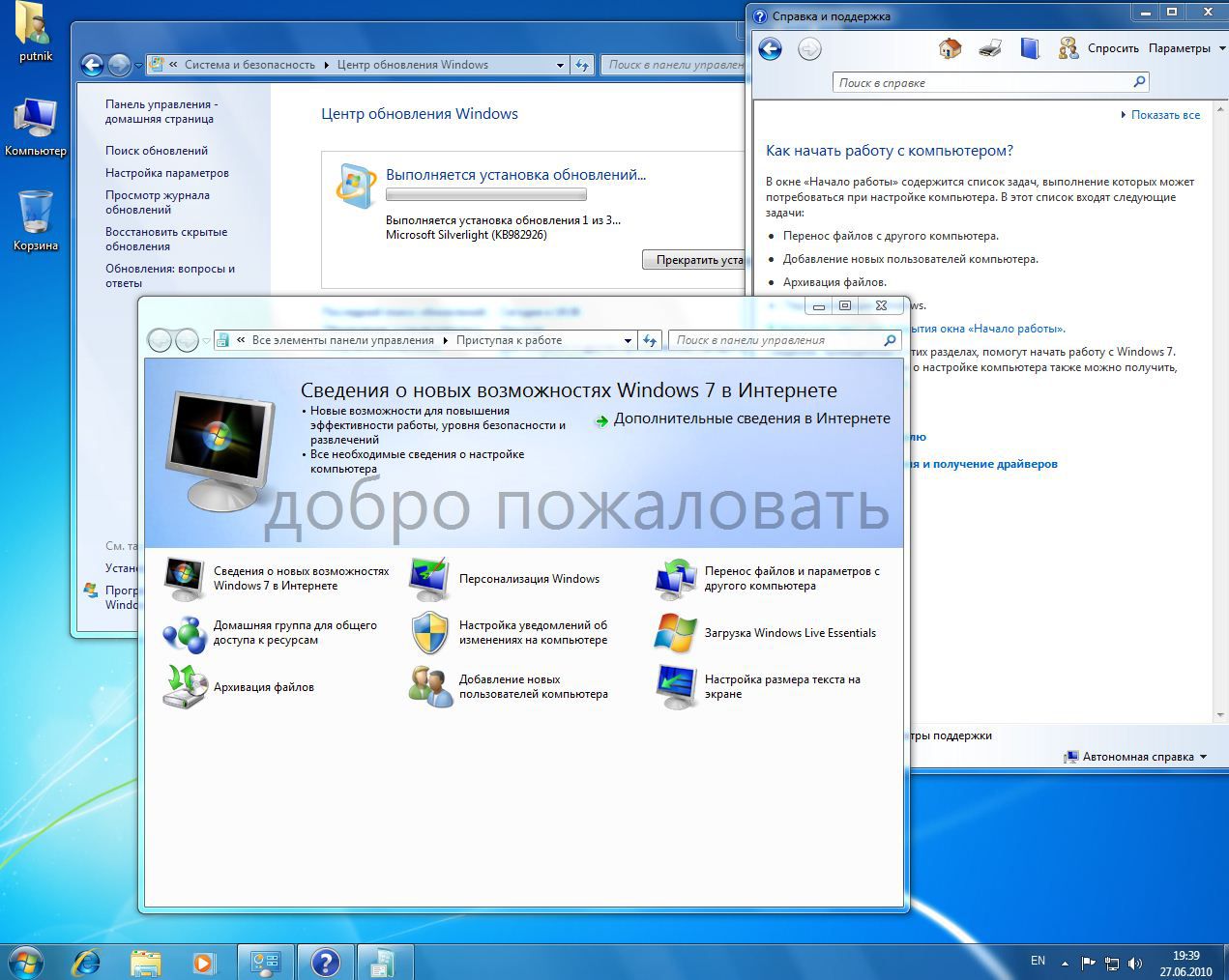1229x980 pixels.
Task: Click the Спросить menu in the Help toolbar
Action: pyautogui.click(x=1112, y=47)
